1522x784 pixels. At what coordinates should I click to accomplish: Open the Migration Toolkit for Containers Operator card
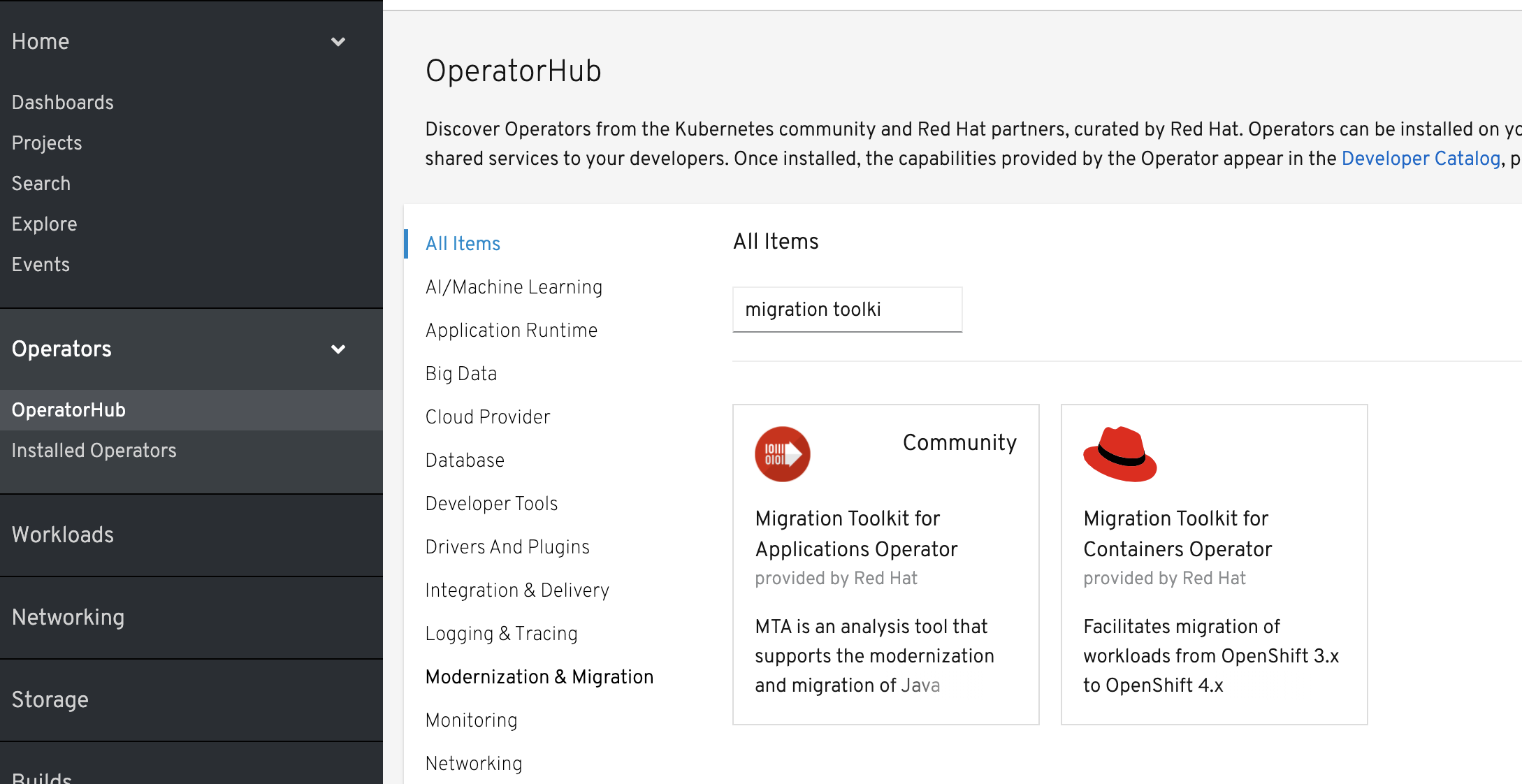[x=1214, y=565]
